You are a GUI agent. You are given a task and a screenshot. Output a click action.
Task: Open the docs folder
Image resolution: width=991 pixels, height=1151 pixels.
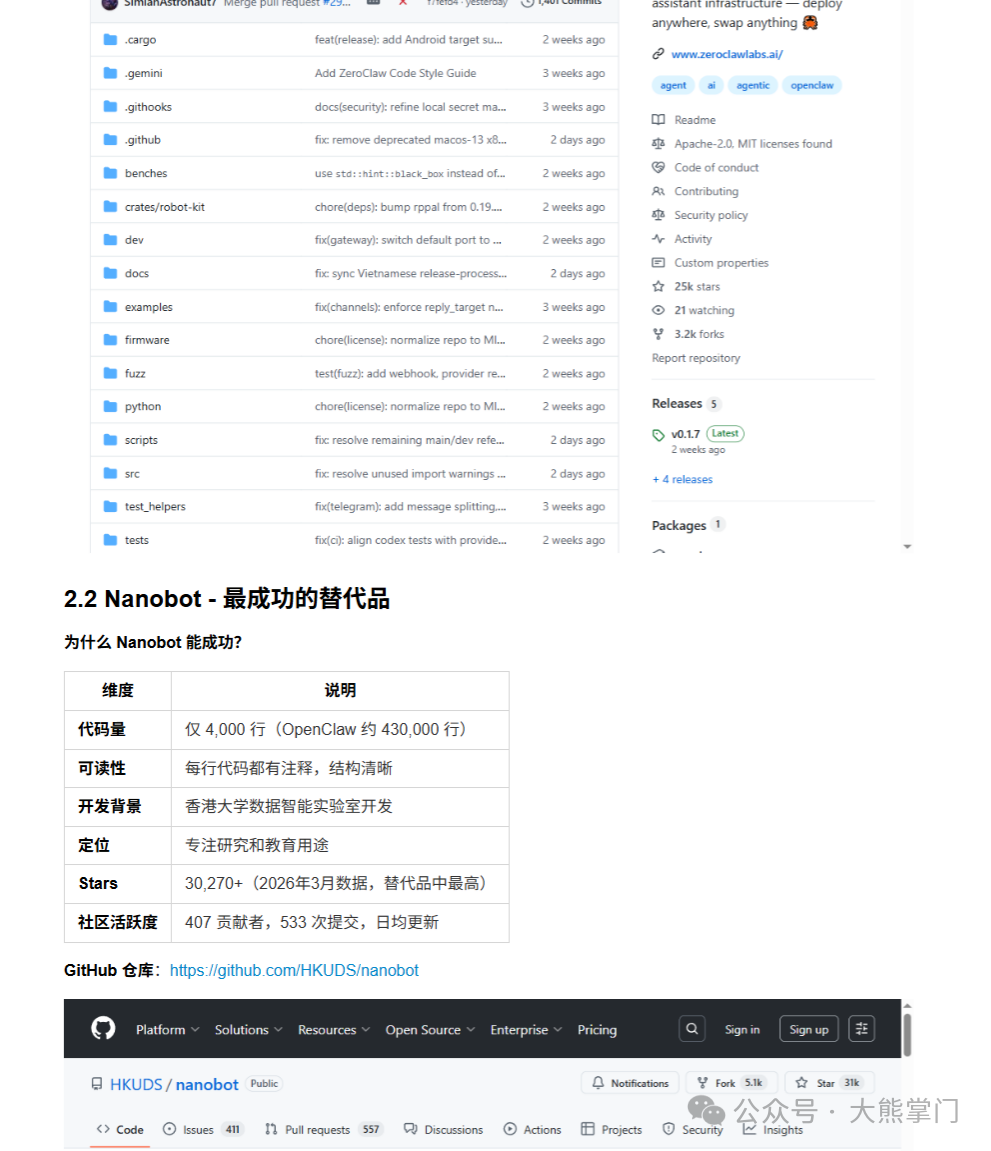tap(140, 273)
